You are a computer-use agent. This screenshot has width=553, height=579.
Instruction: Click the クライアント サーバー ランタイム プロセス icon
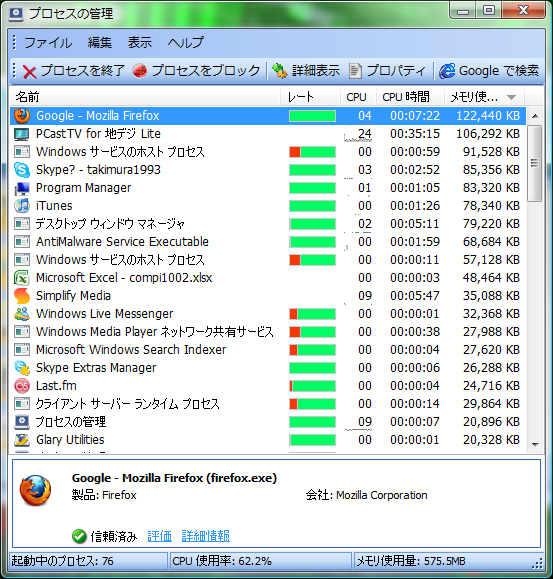22,404
